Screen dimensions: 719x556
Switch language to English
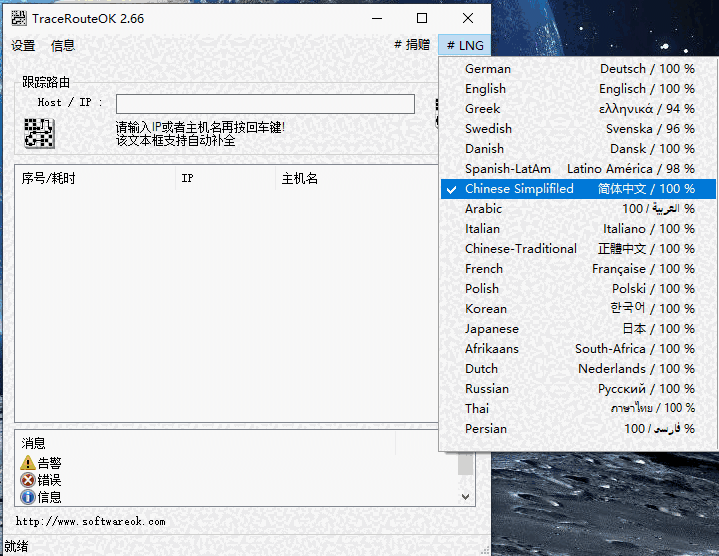coord(578,89)
